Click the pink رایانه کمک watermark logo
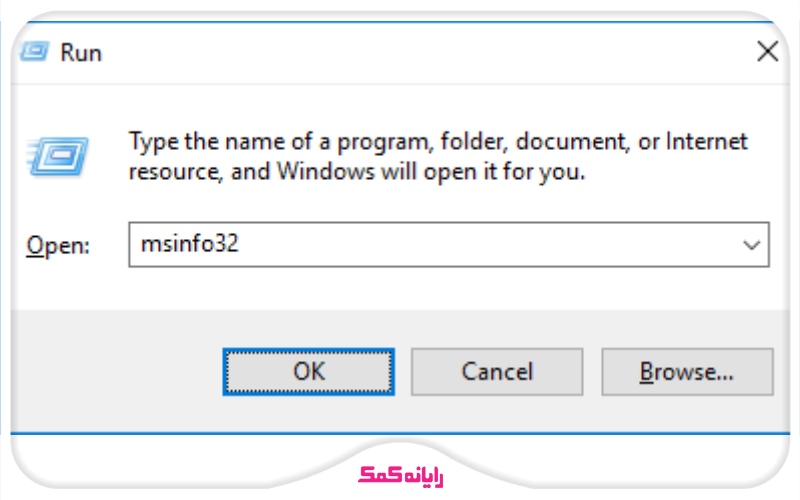800x500 pixels. coord(400,474)
